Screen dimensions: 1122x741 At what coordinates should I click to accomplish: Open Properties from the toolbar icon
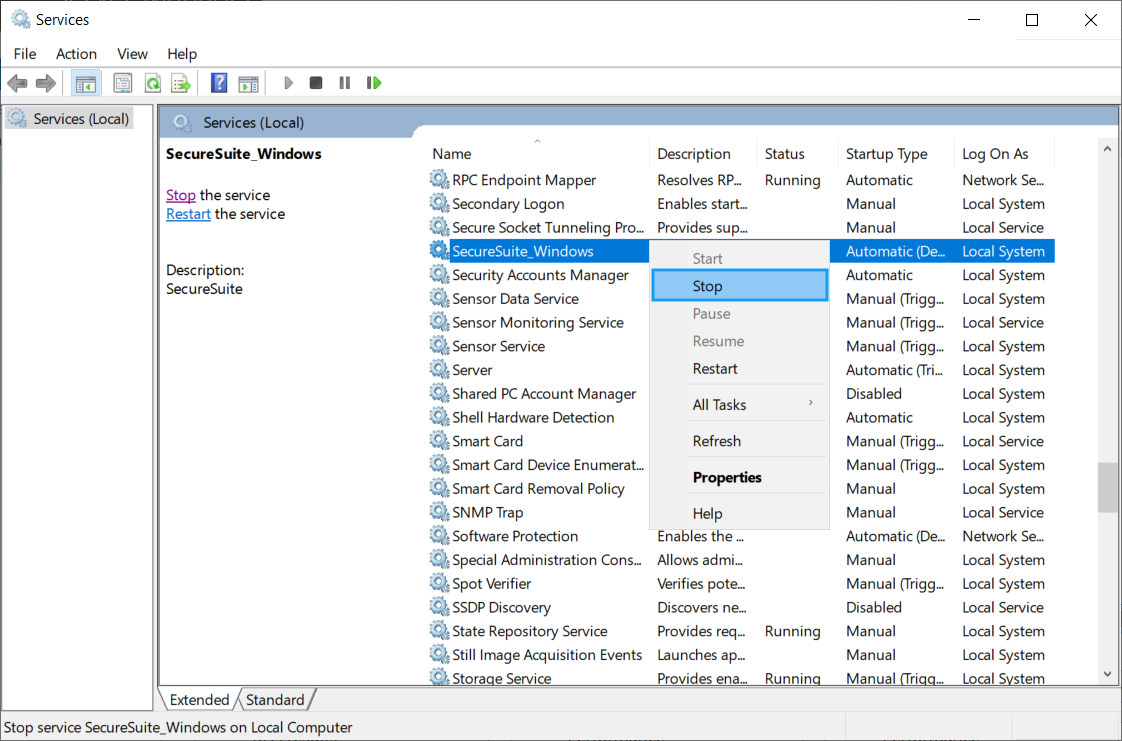click(x=122, y=84)
